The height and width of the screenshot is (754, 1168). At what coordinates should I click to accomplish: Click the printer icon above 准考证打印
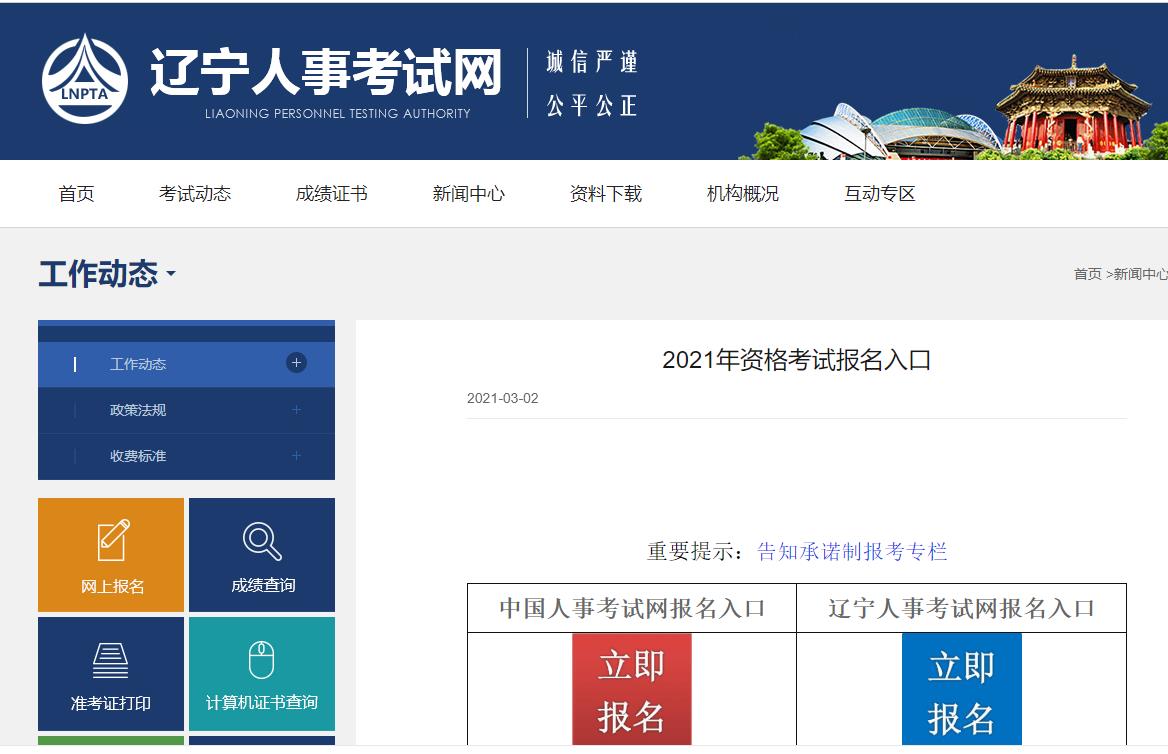[110, 657]
